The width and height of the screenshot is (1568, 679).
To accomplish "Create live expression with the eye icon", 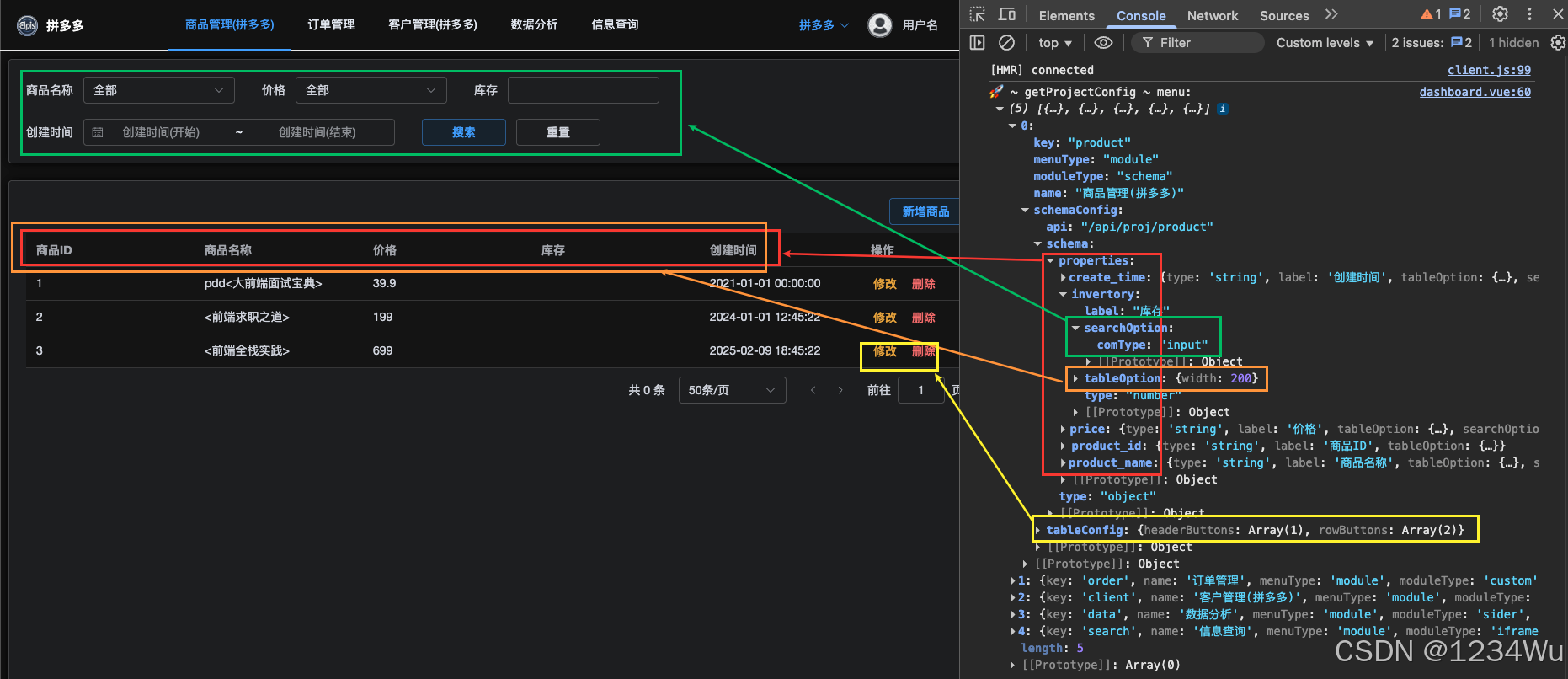I will pyautogui.click(x=1103, y=42).
